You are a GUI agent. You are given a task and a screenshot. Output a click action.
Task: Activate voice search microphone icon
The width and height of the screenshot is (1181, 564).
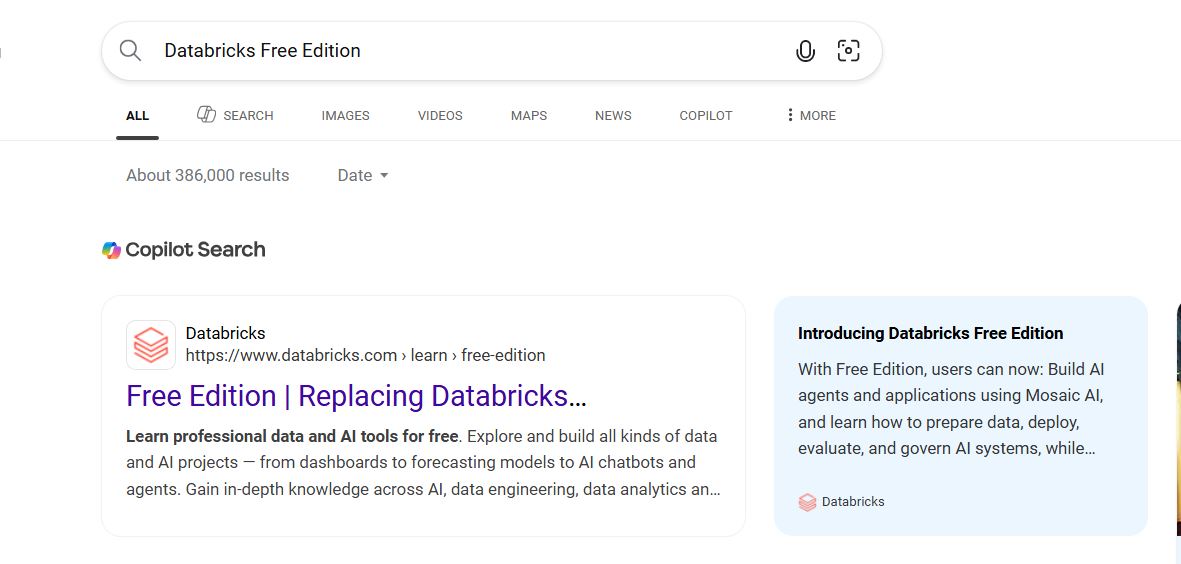[805, 51]
